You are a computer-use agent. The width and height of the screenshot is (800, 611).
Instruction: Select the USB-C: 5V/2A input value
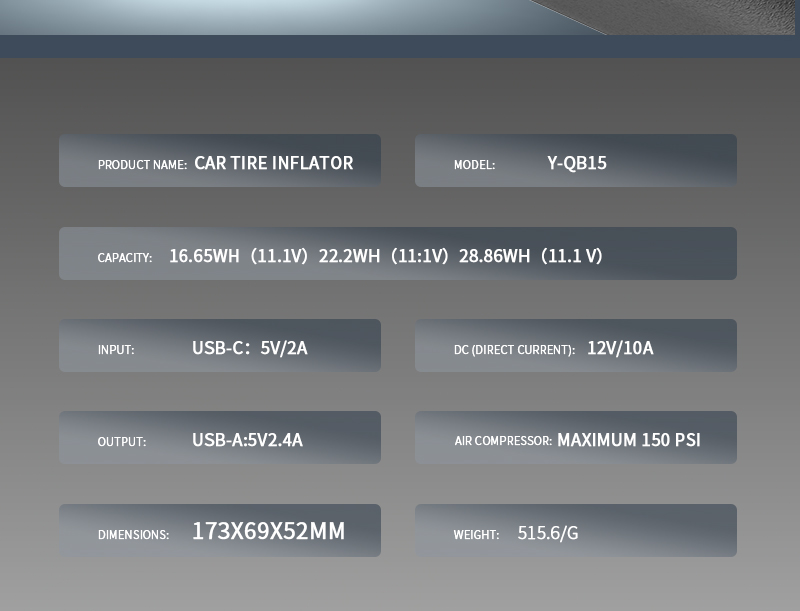pos(250,348)
